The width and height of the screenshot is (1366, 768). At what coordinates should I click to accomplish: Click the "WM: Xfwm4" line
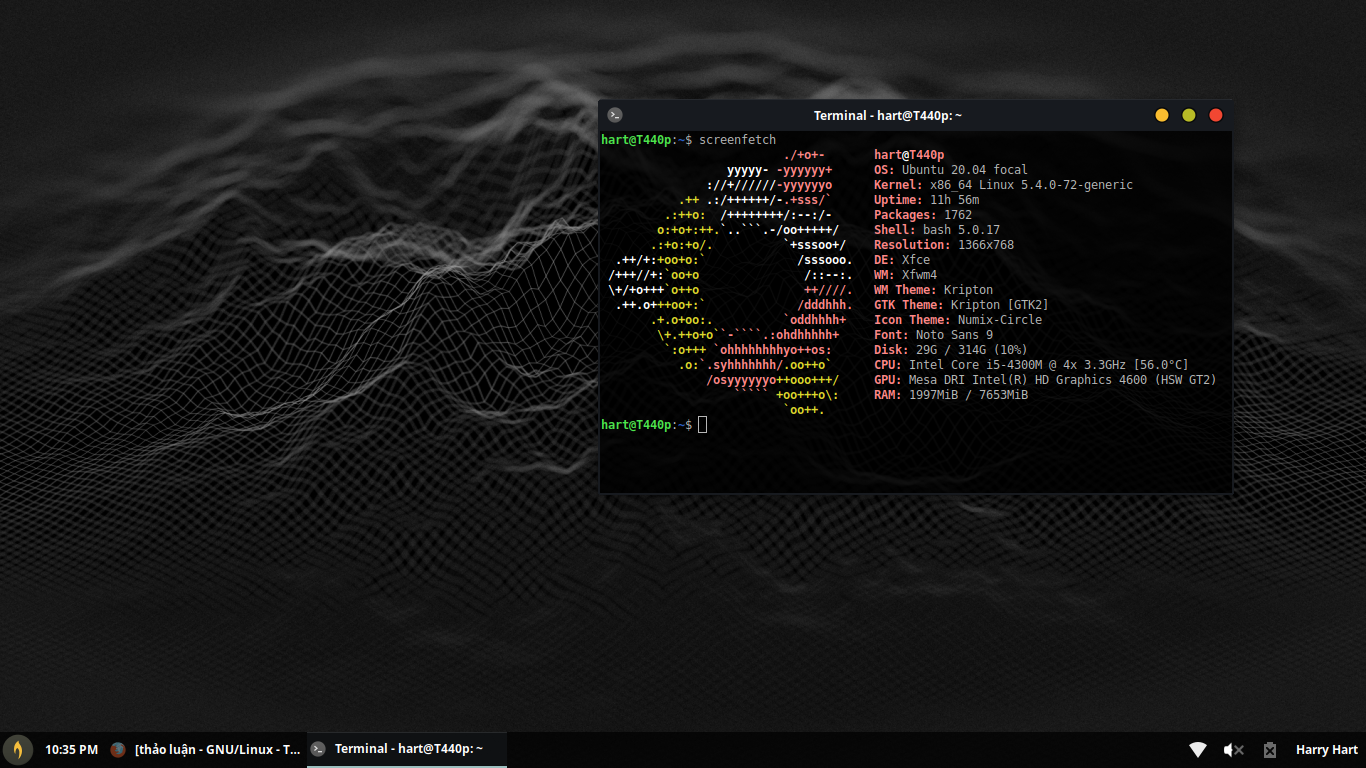coord(905,275)
